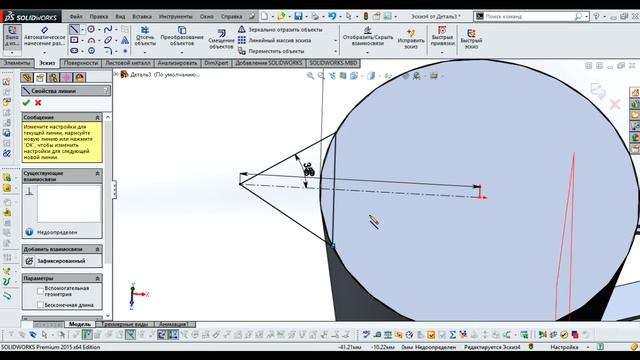Click the Смещение объектов offset tool
The image size is (640, 360).
221,39
